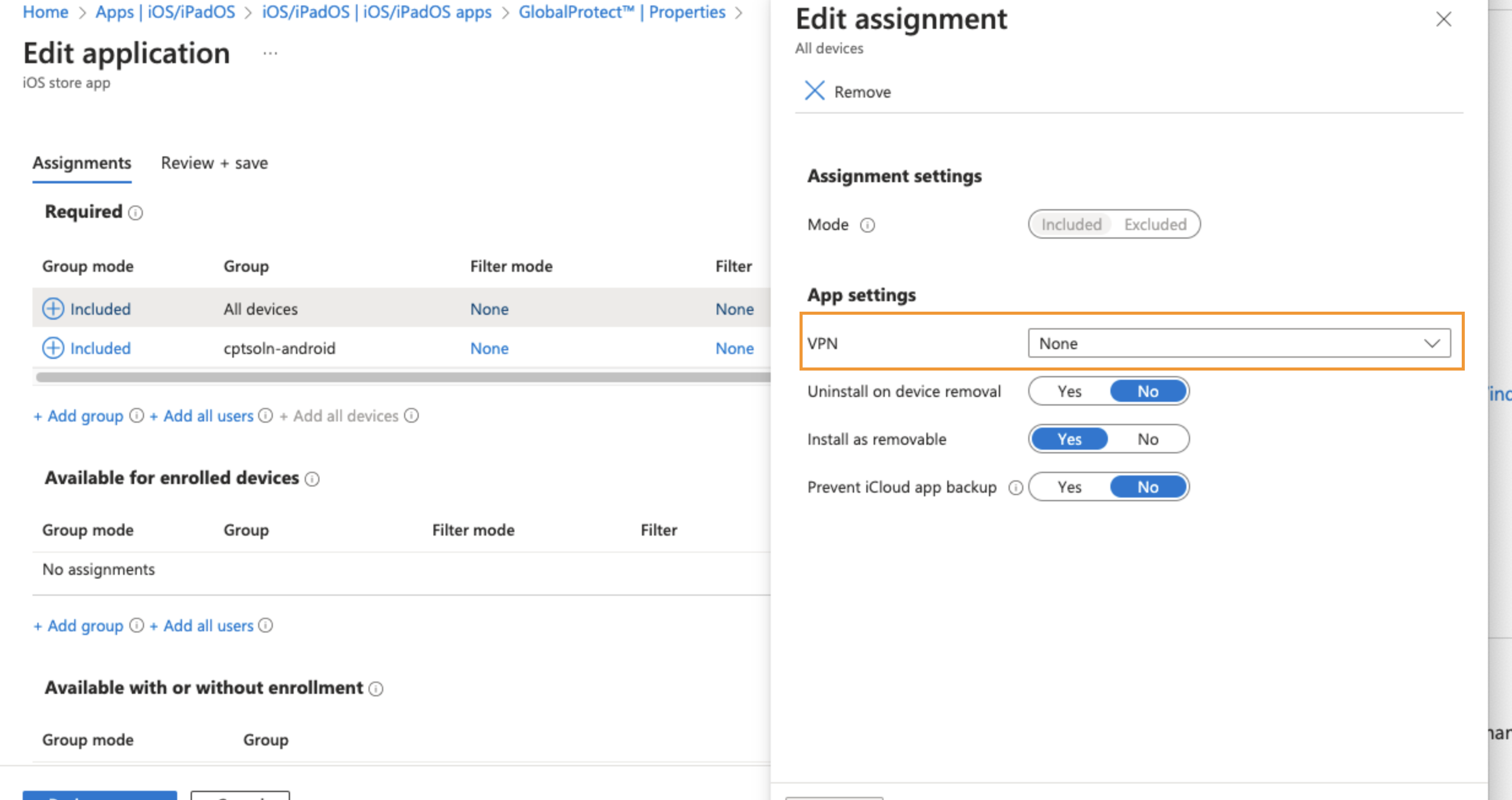Click the info icon next to Prevent iCloud app backup
Screen dimensions: 1512x800
coord(1015,487)
